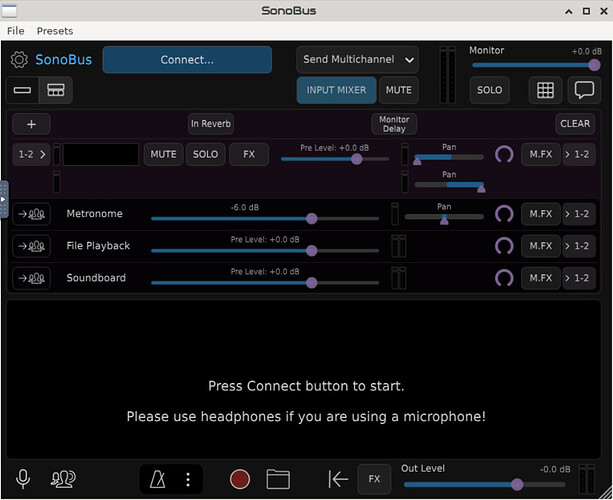Open settings via the gear icon
The image size is (613, 500).
point(19,60)
